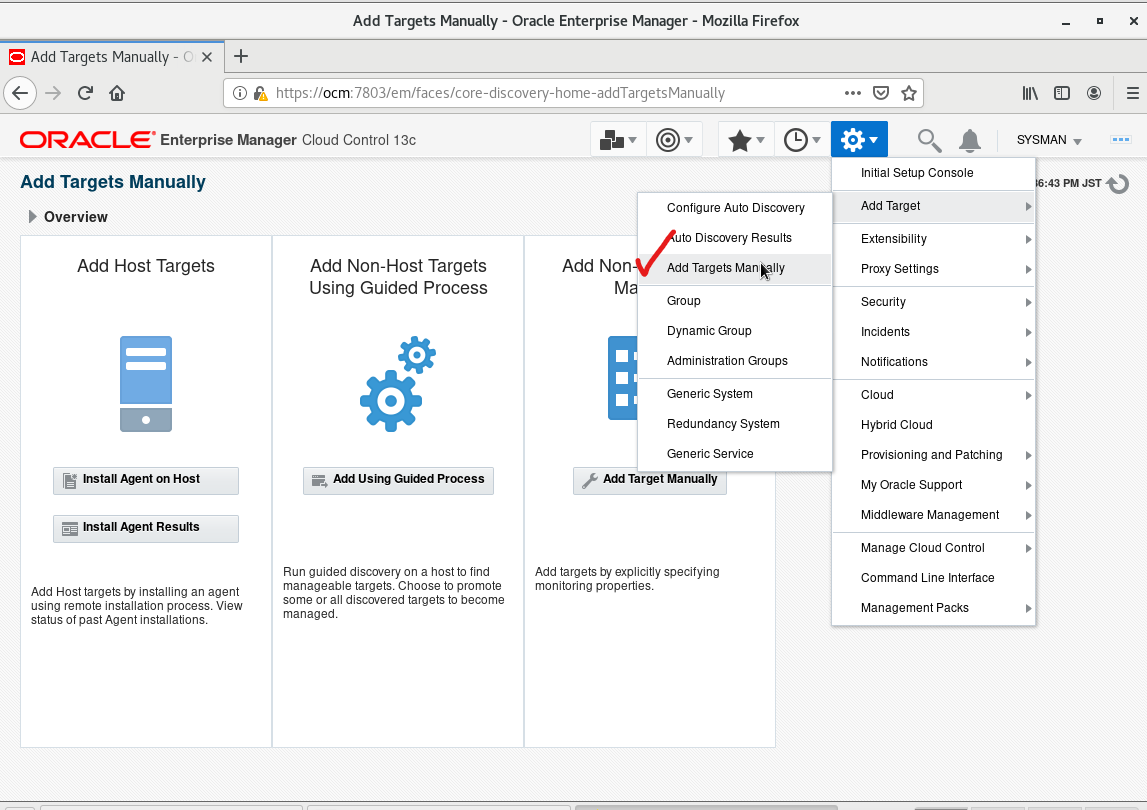
Task: Choose Redundancy System
Action: (735, 424)
